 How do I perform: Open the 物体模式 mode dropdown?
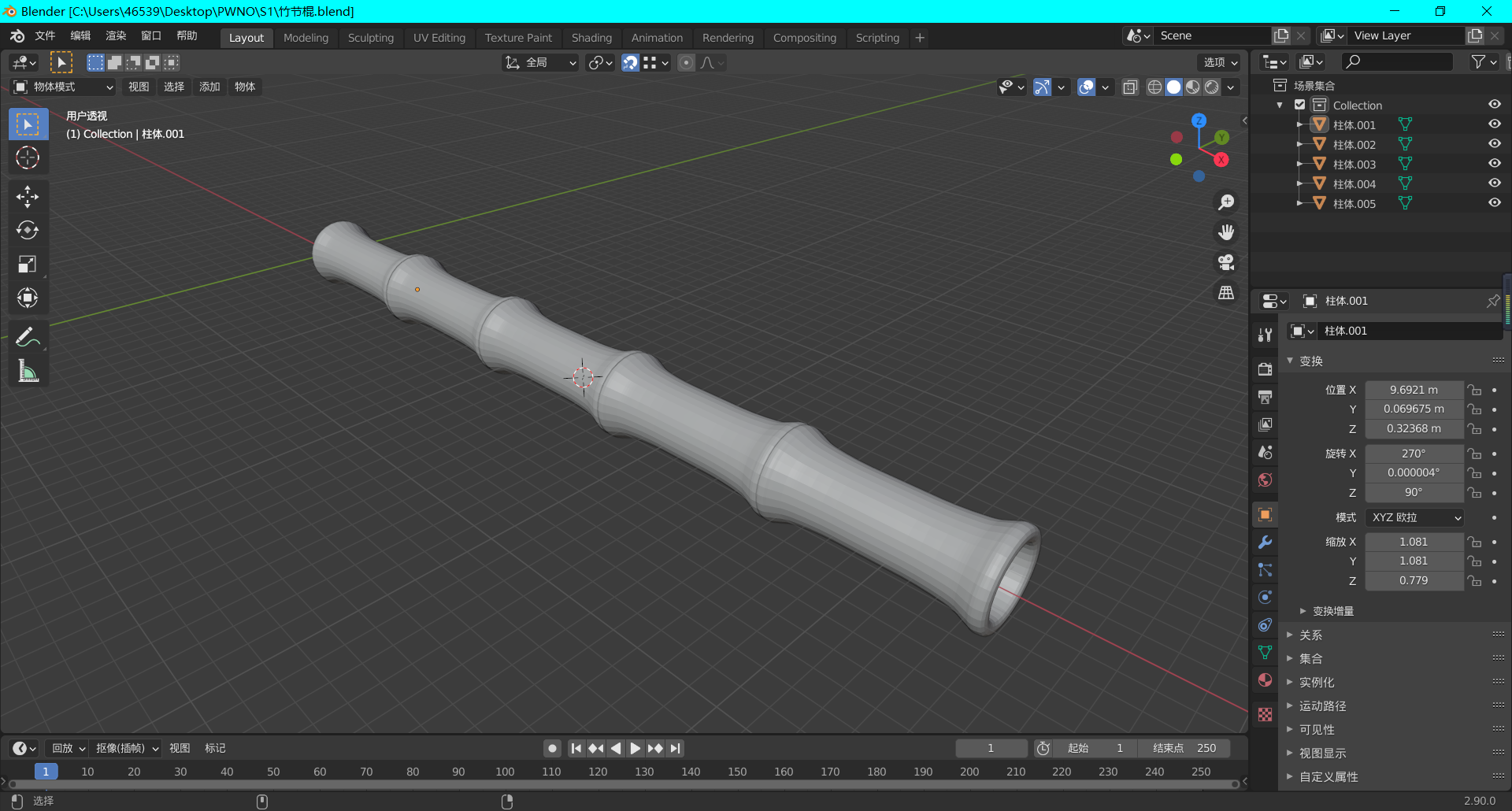pos(65,87)
